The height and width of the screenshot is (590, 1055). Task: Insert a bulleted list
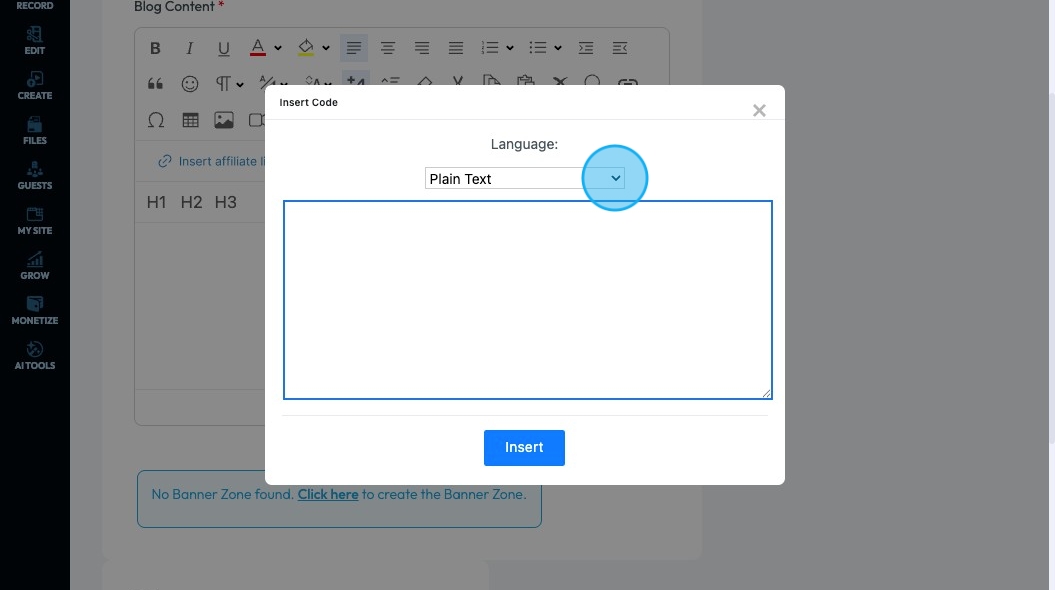[x=538, y=48]
